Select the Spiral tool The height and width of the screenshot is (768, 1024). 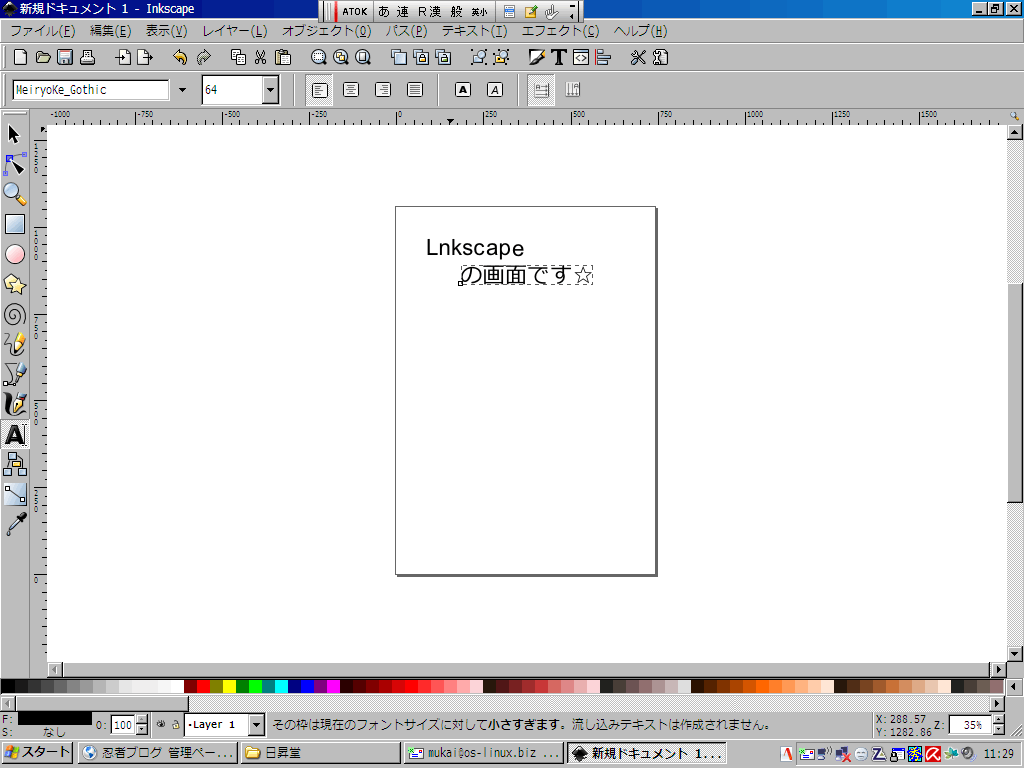tap(14, 314)
